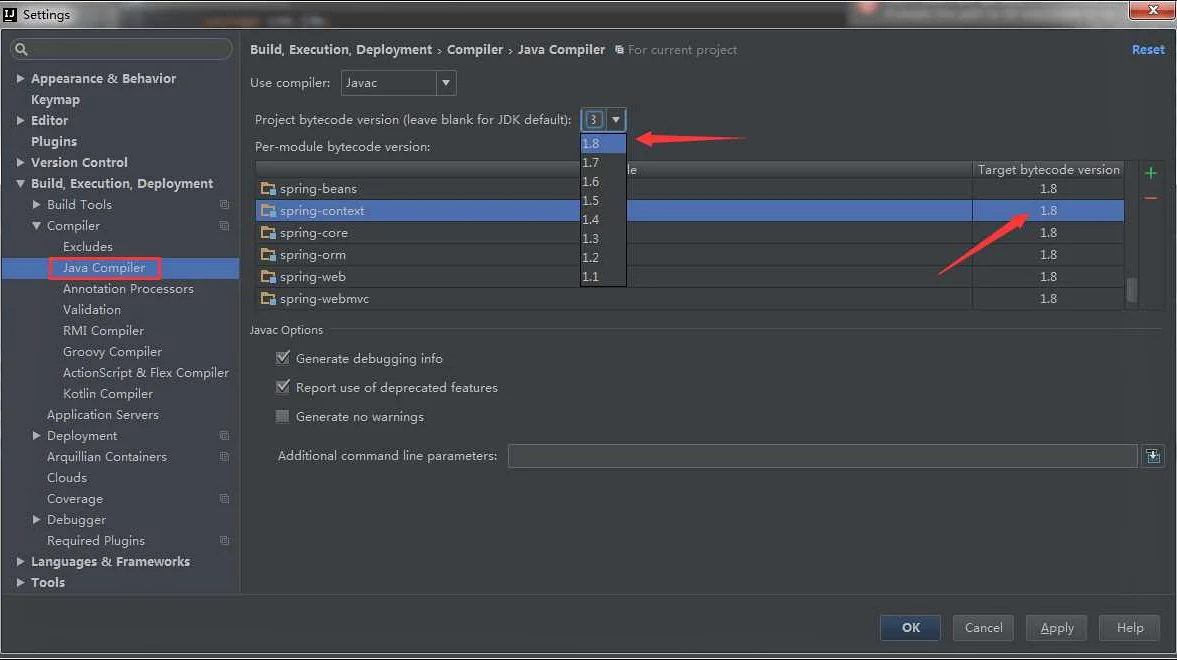The width and height of the screenshot is (1177, 660).
Task: Open Annotation Processors settings page
Action: (128, 288)
